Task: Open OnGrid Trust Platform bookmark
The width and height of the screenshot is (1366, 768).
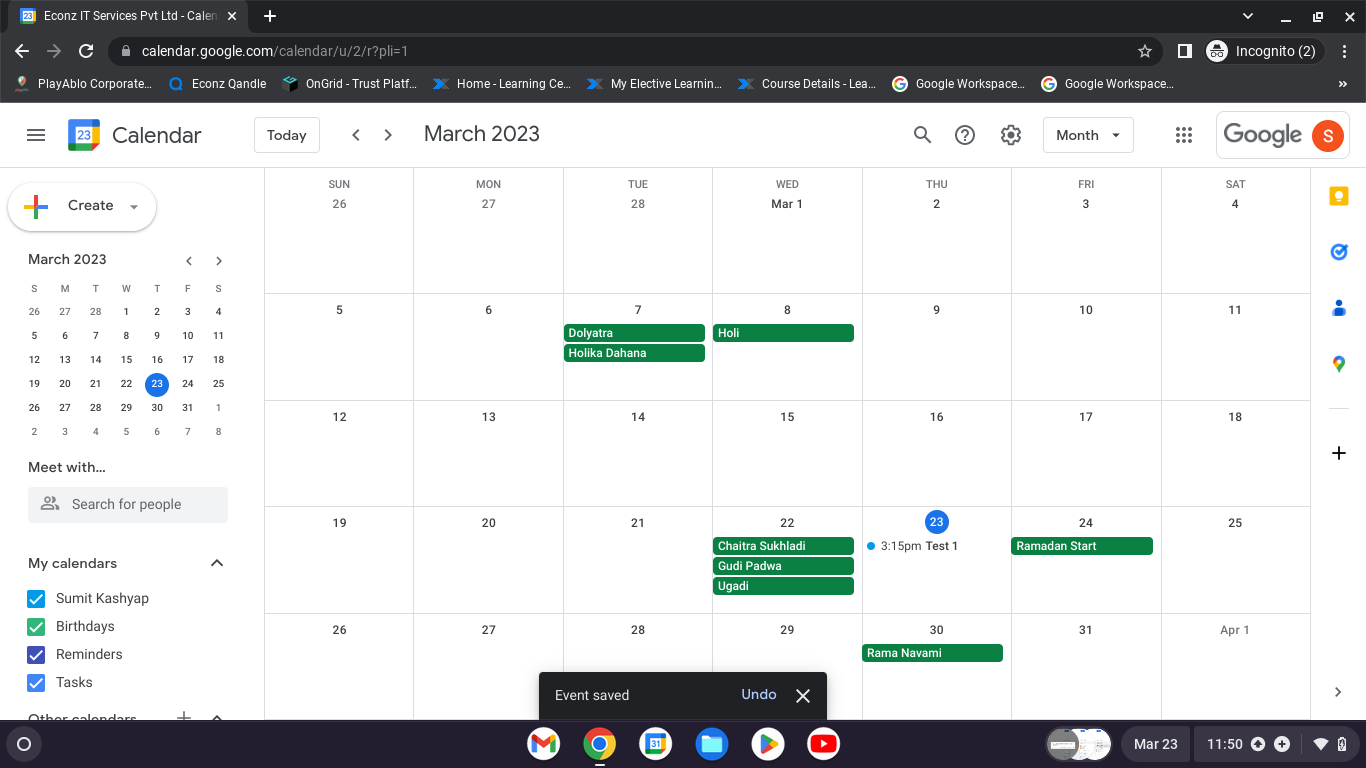Action: point(349,84)
